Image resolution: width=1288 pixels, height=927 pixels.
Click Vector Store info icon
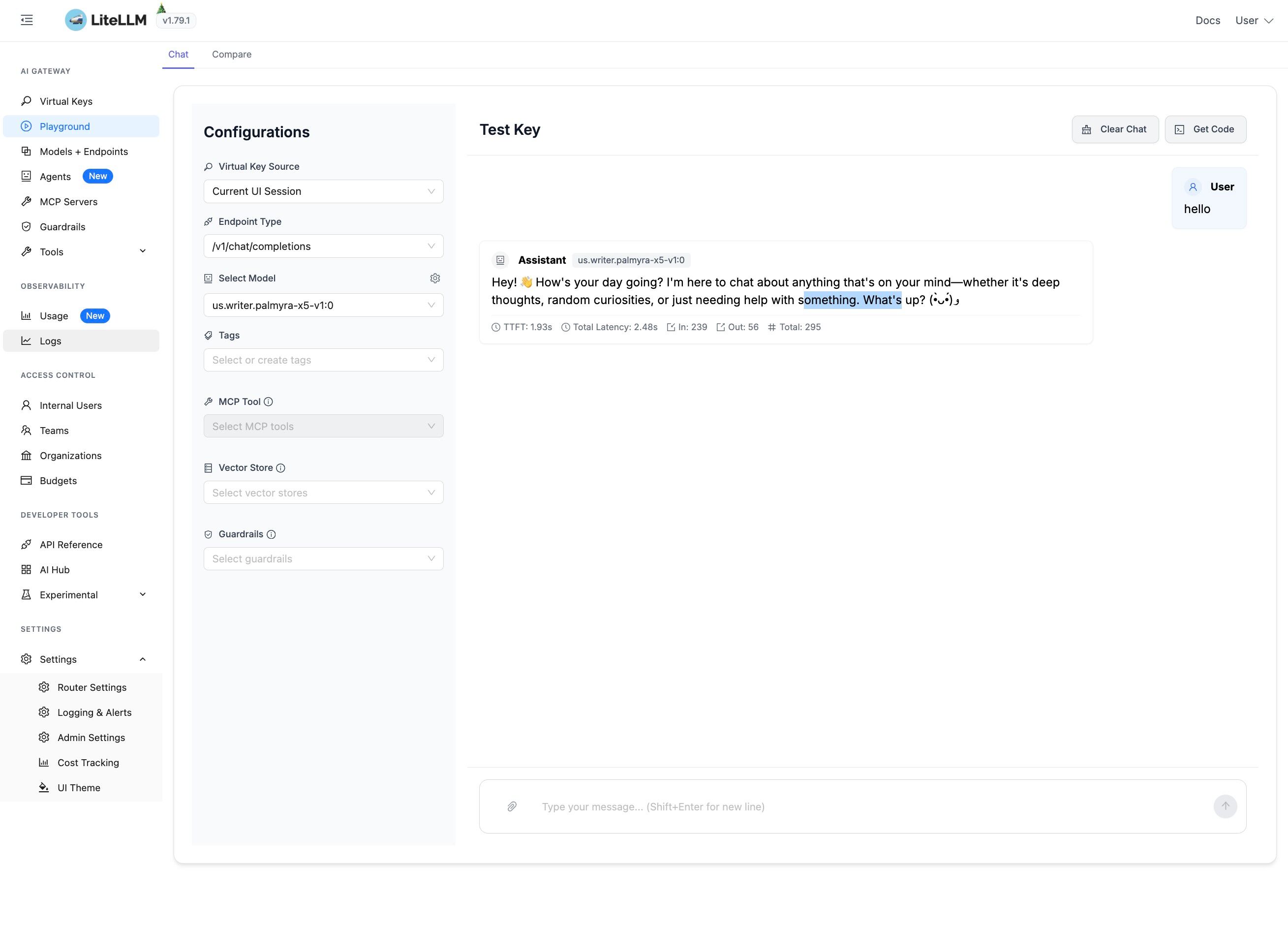[280, 468]
